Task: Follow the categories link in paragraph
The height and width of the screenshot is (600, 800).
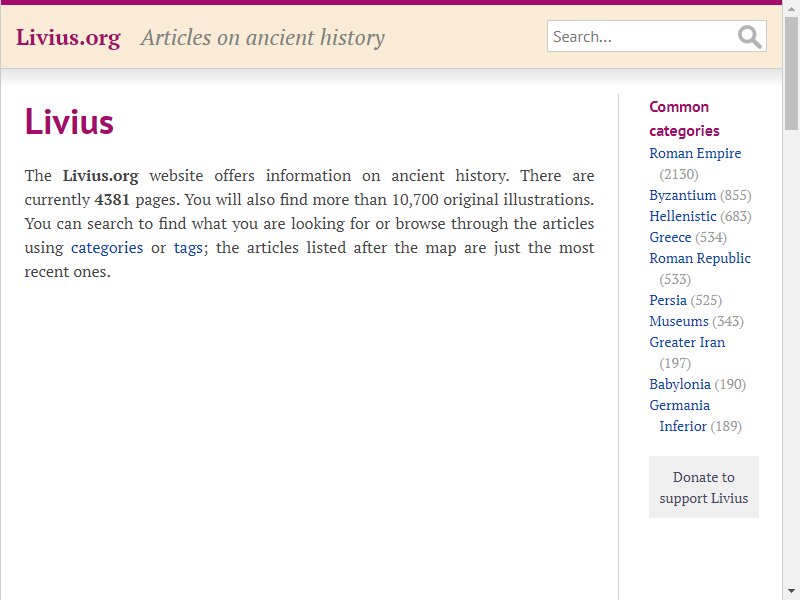Action: point(107,247)
